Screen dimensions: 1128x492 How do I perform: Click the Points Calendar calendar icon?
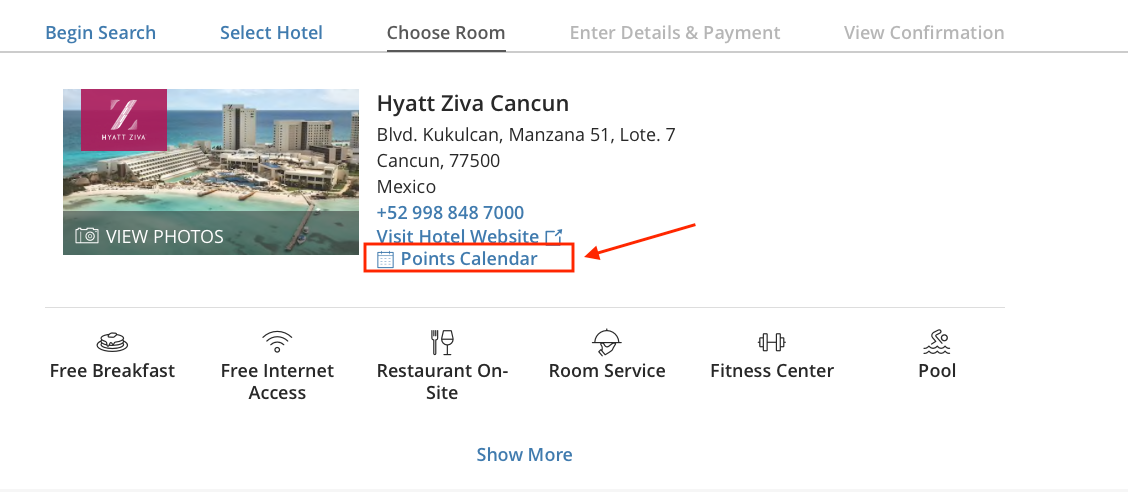pyautogui.click(x=386, y=260)
